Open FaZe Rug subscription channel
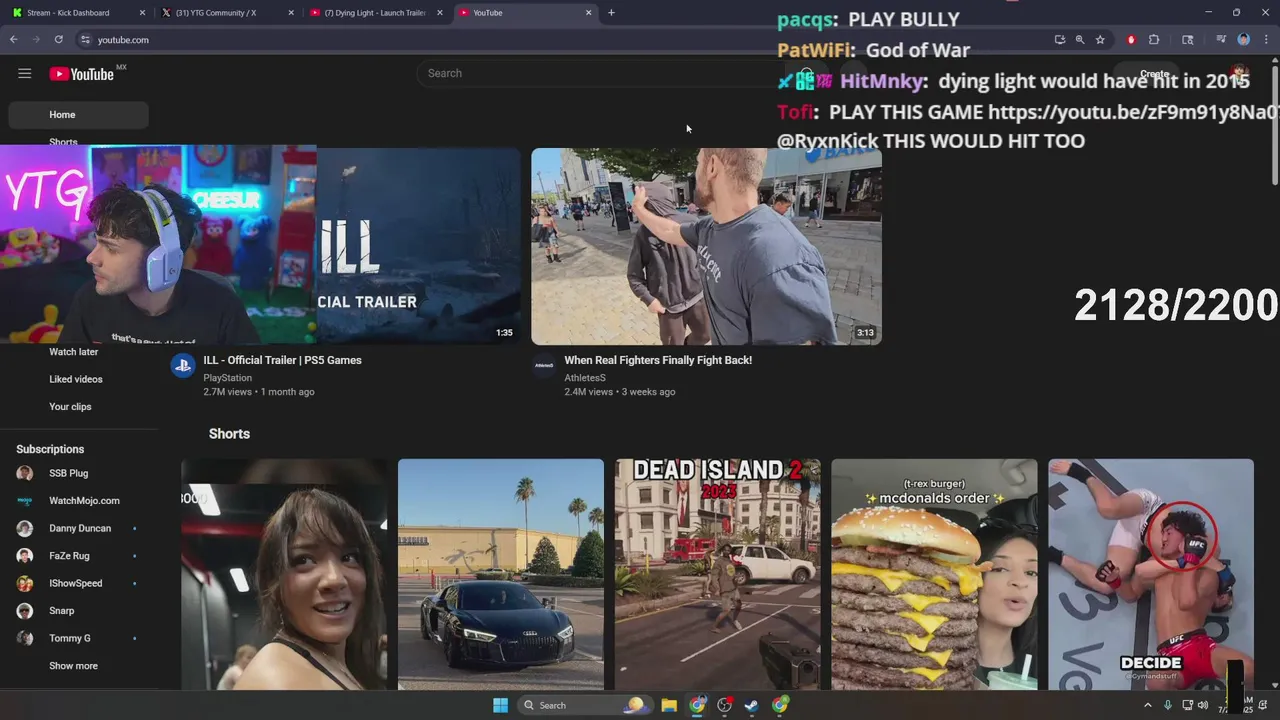The width and height of the screenshot is (1280, 720). tap(69, 556)
